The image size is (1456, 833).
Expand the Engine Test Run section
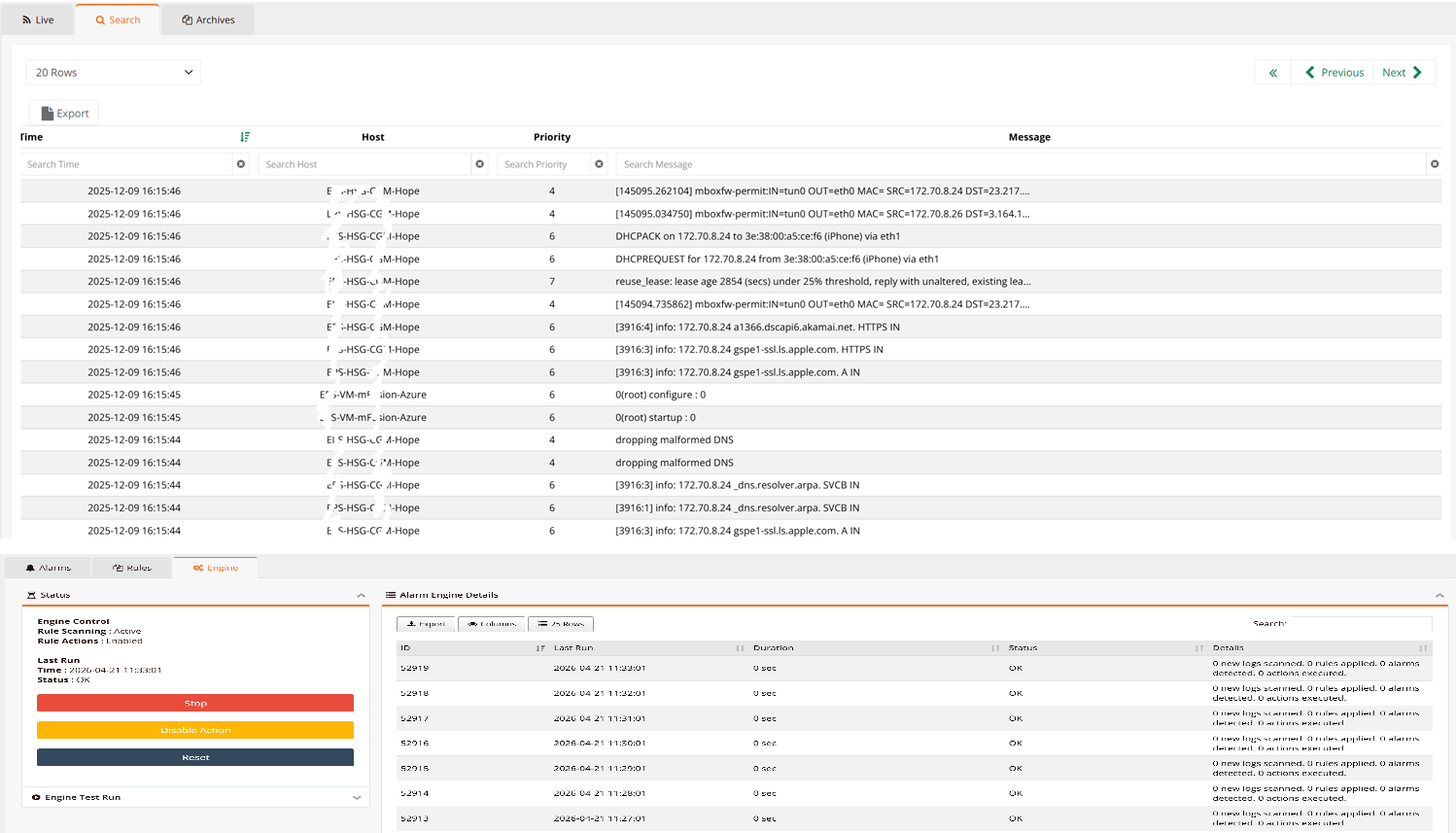click(x=195, y=797)
